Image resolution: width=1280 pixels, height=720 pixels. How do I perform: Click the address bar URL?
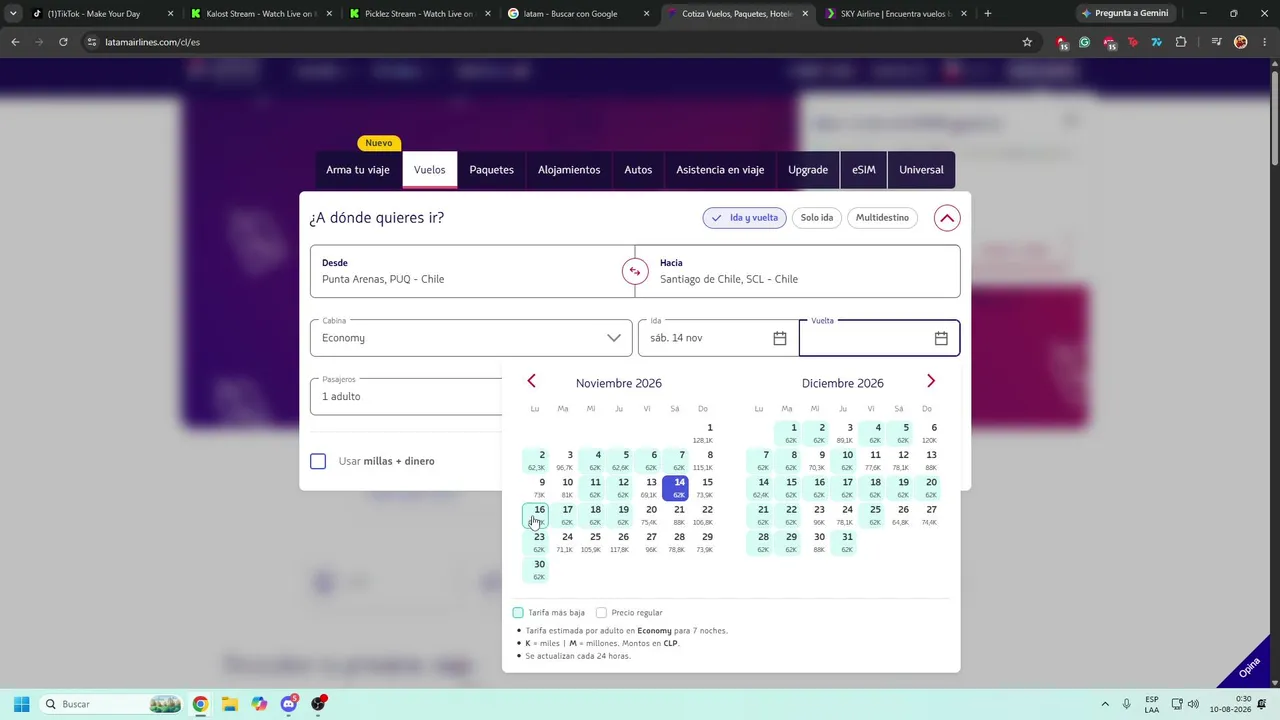[x=152, y=42]
